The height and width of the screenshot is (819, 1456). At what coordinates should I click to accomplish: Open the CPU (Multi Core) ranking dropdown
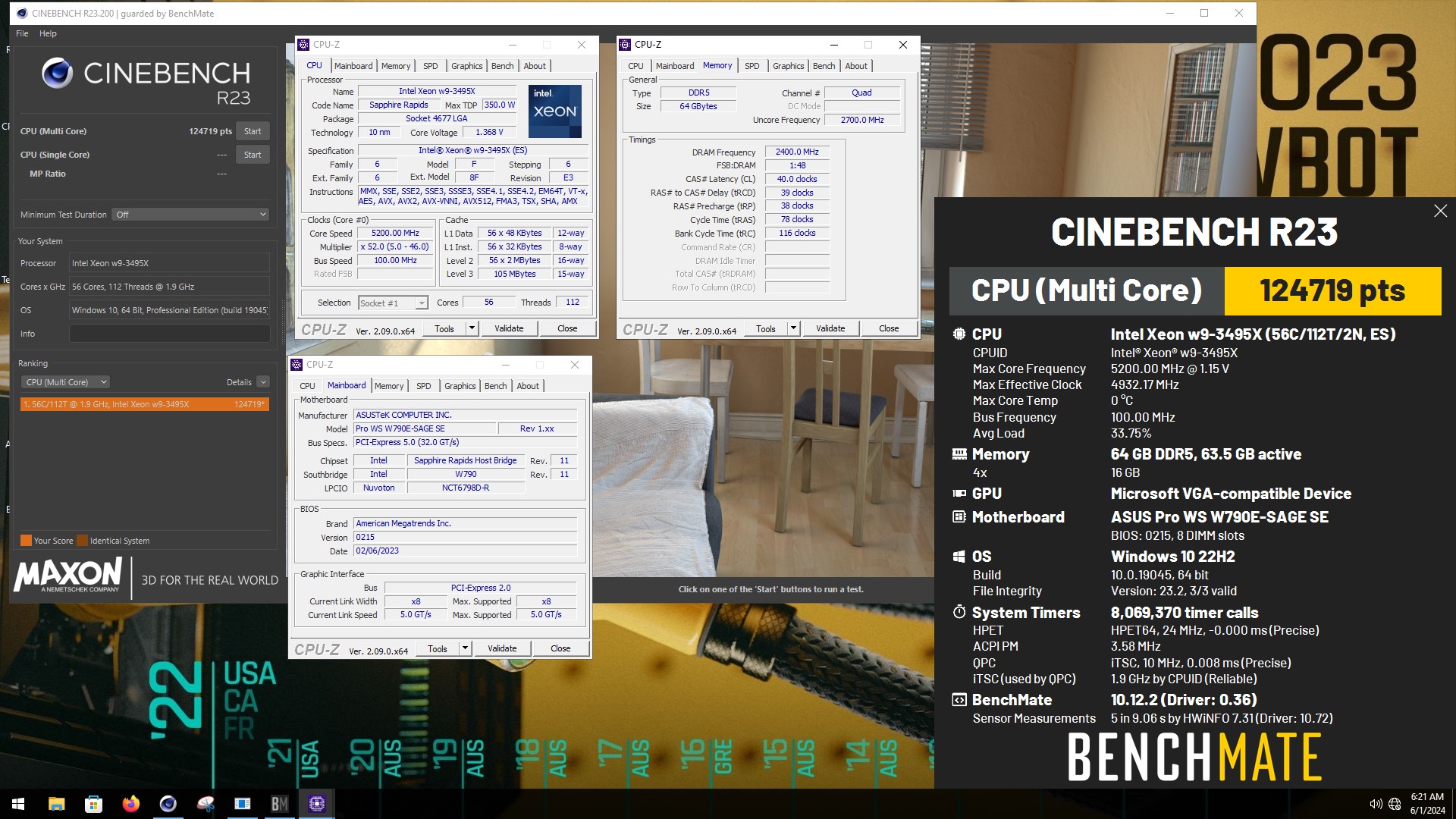[x=65, y=382]
